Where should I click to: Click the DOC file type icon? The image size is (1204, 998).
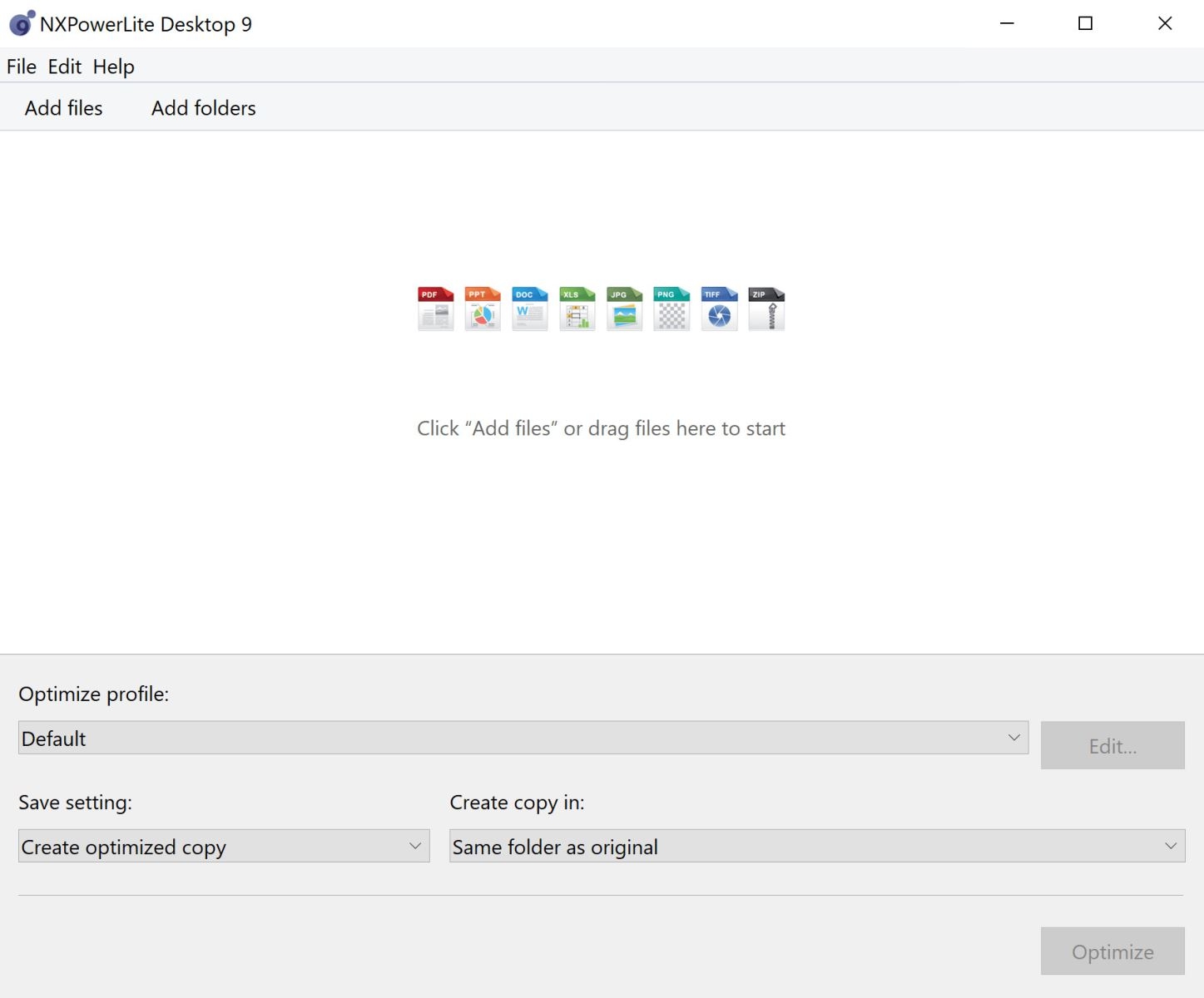click(x=530, y=309)
